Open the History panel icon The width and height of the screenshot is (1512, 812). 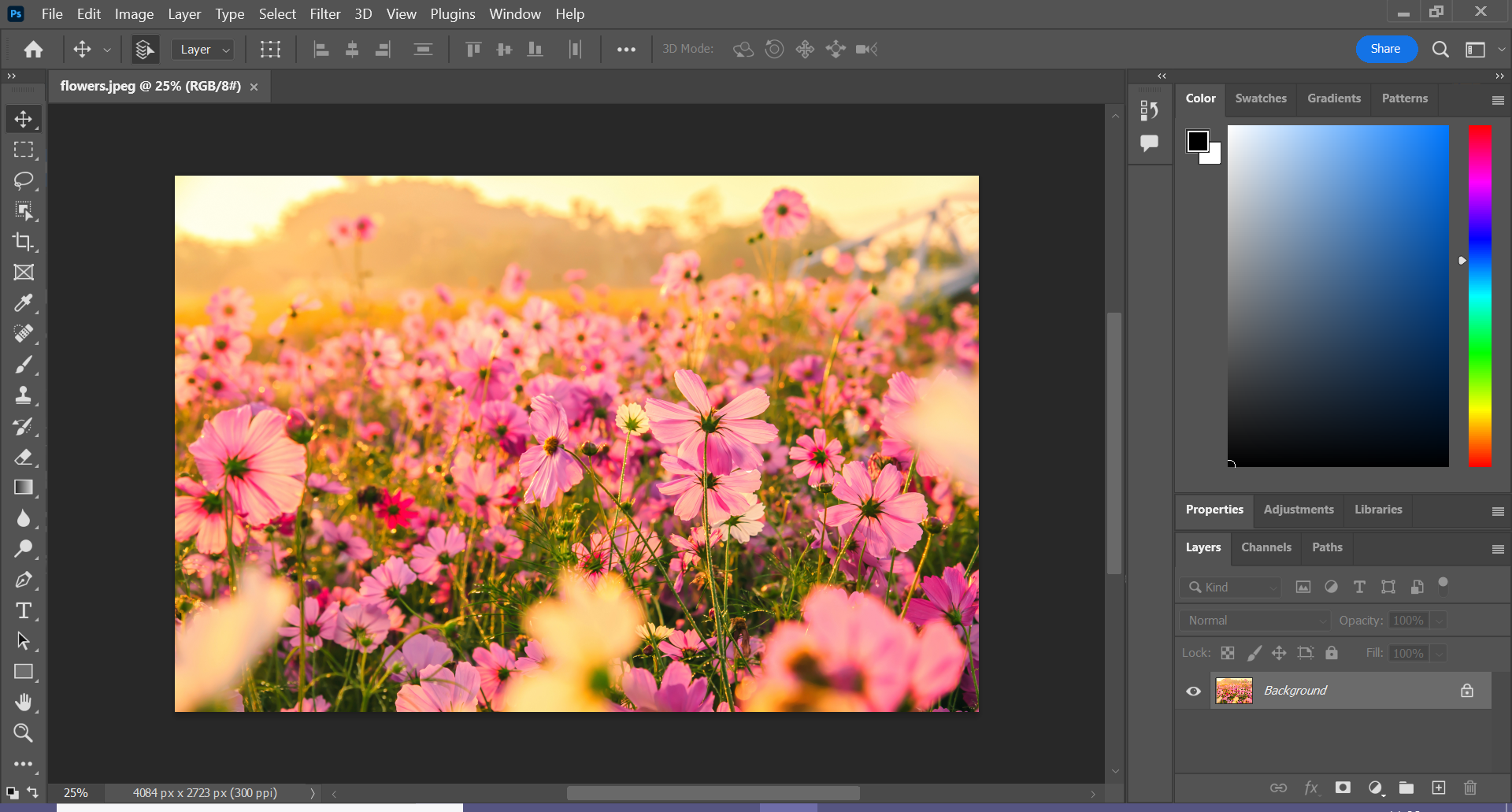coord(1150,111)
